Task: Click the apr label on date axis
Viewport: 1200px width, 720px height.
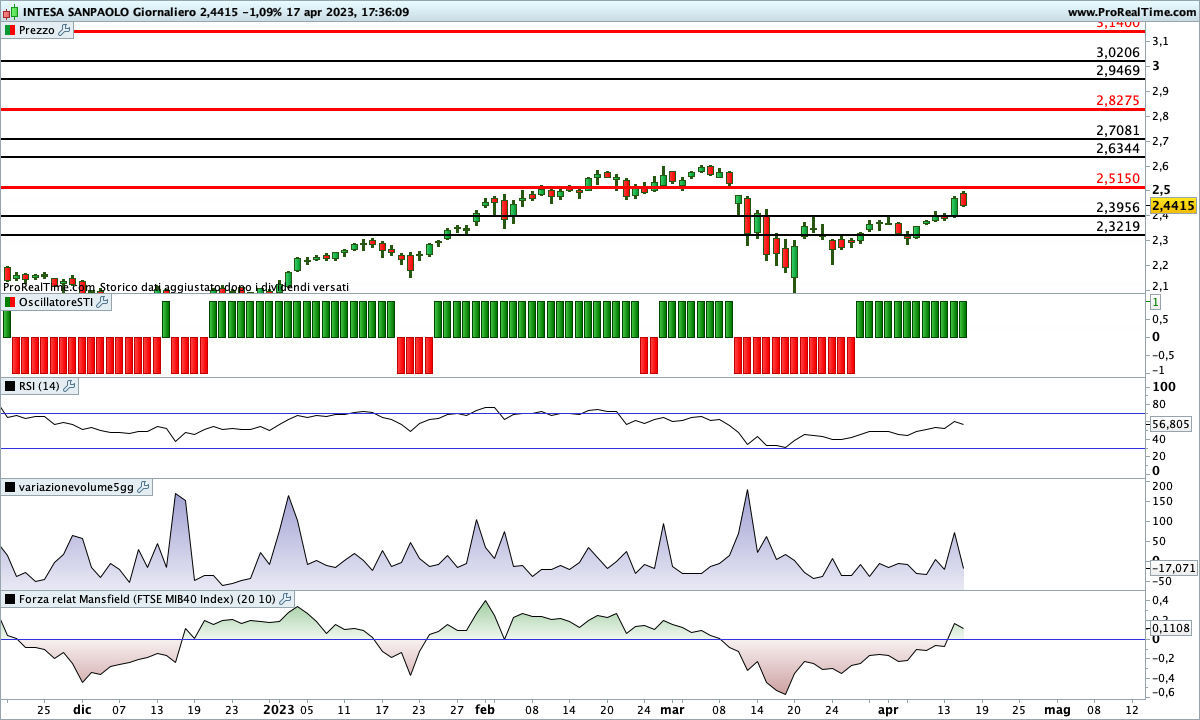Action: [888, 709]
